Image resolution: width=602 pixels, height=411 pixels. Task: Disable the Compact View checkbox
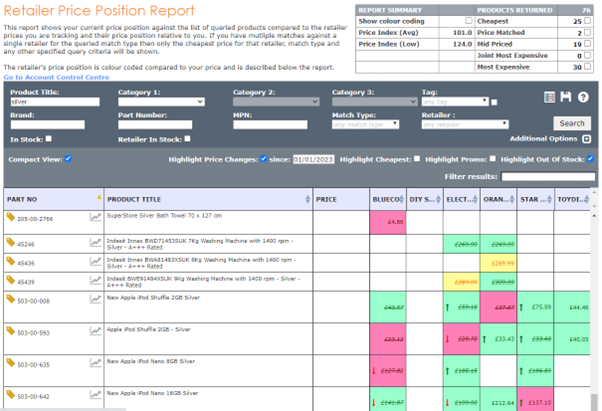coord(68,158)
